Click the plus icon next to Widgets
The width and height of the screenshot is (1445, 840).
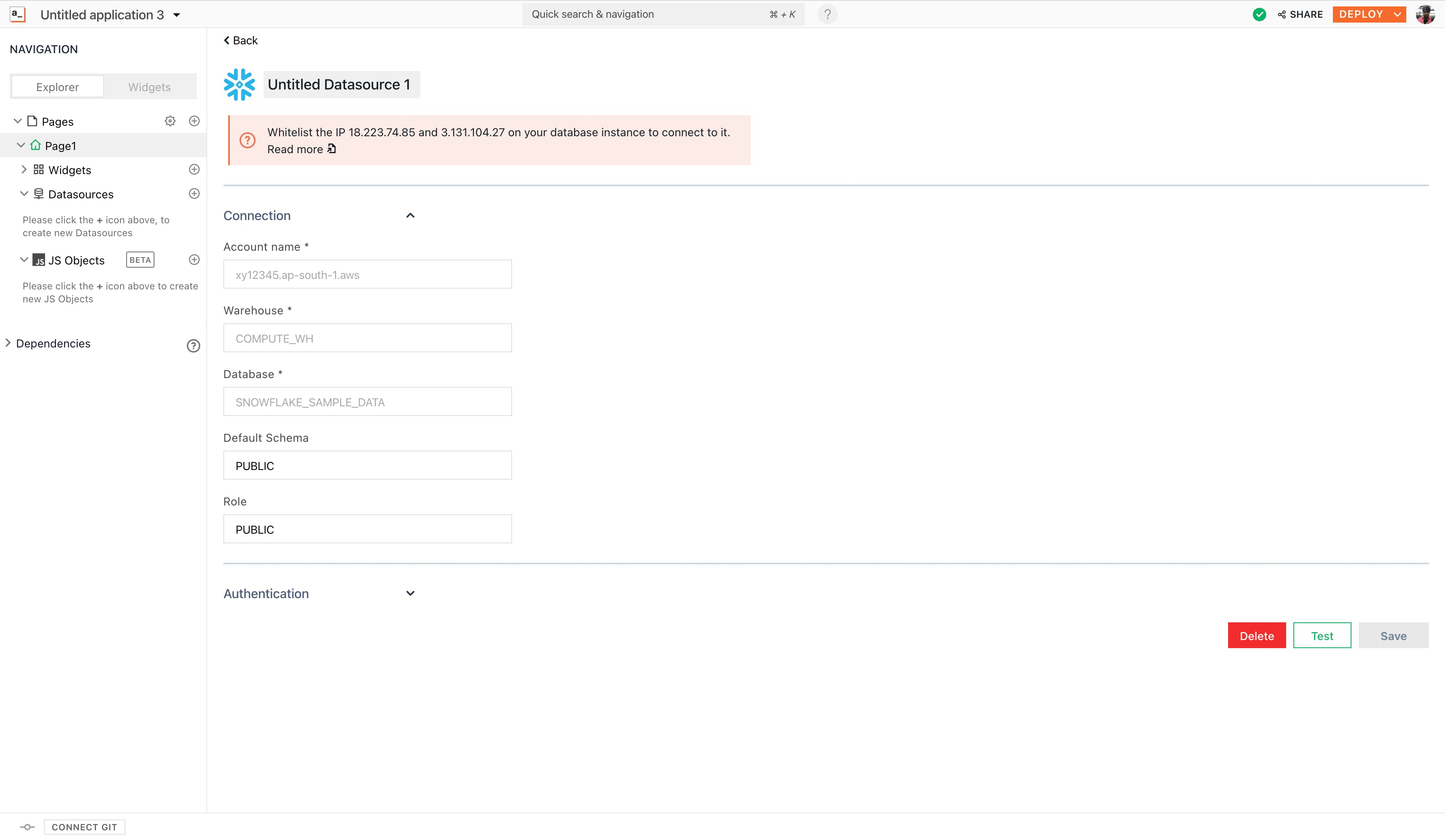click(194, 169)
